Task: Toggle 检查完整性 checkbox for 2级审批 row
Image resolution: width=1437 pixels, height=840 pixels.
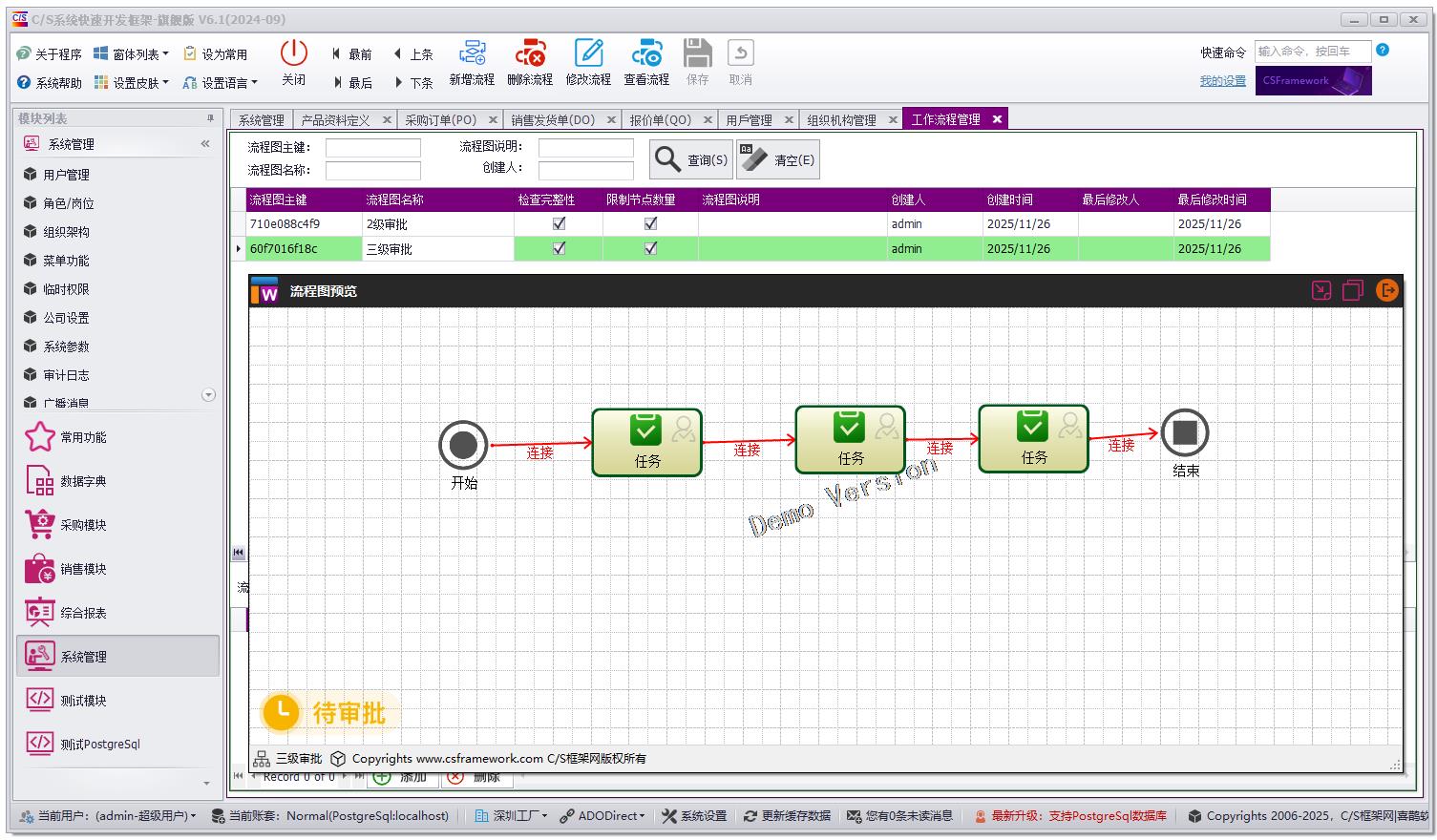Action: point(558,223)
